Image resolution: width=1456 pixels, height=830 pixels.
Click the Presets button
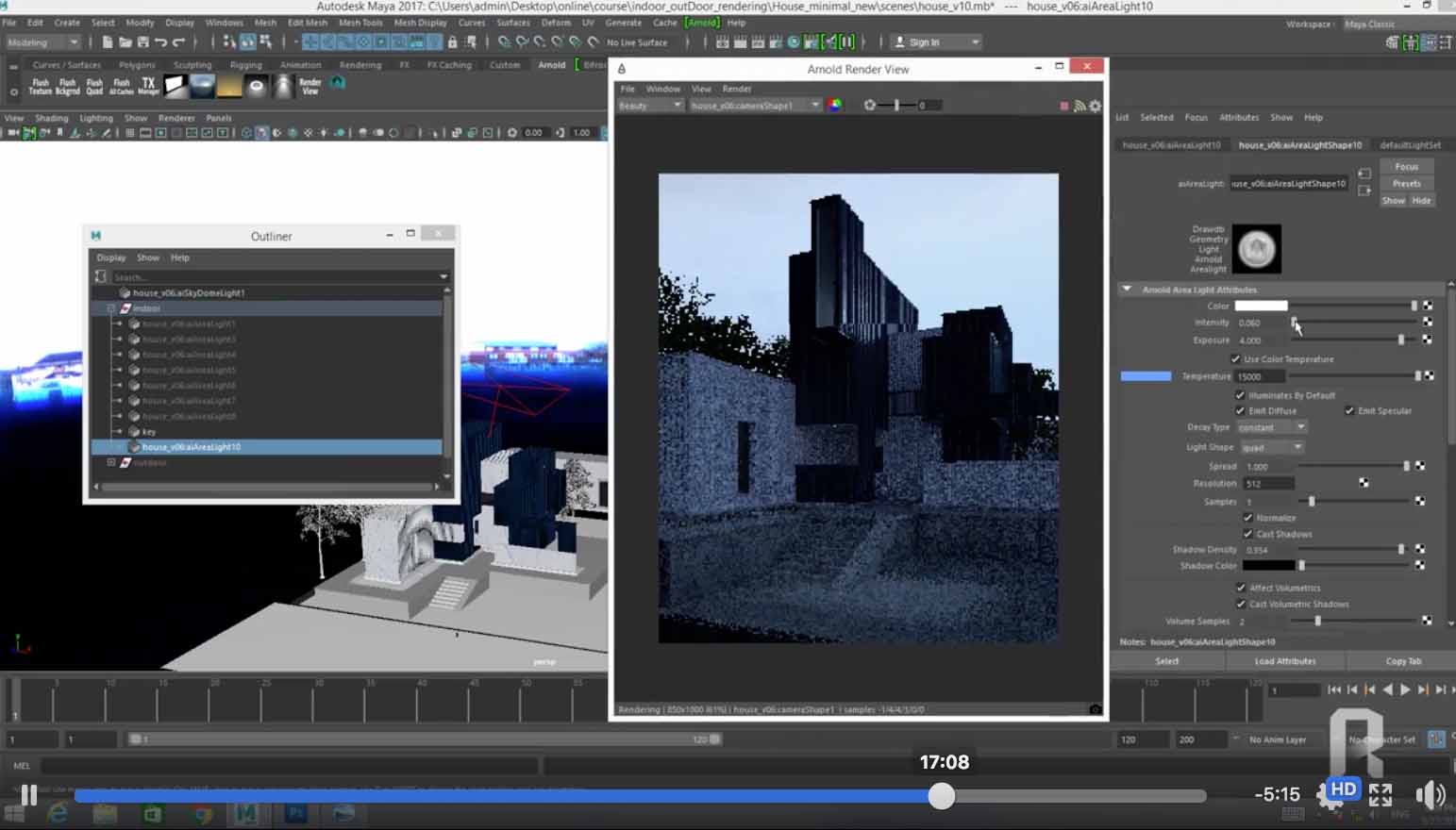point(1406,184)
